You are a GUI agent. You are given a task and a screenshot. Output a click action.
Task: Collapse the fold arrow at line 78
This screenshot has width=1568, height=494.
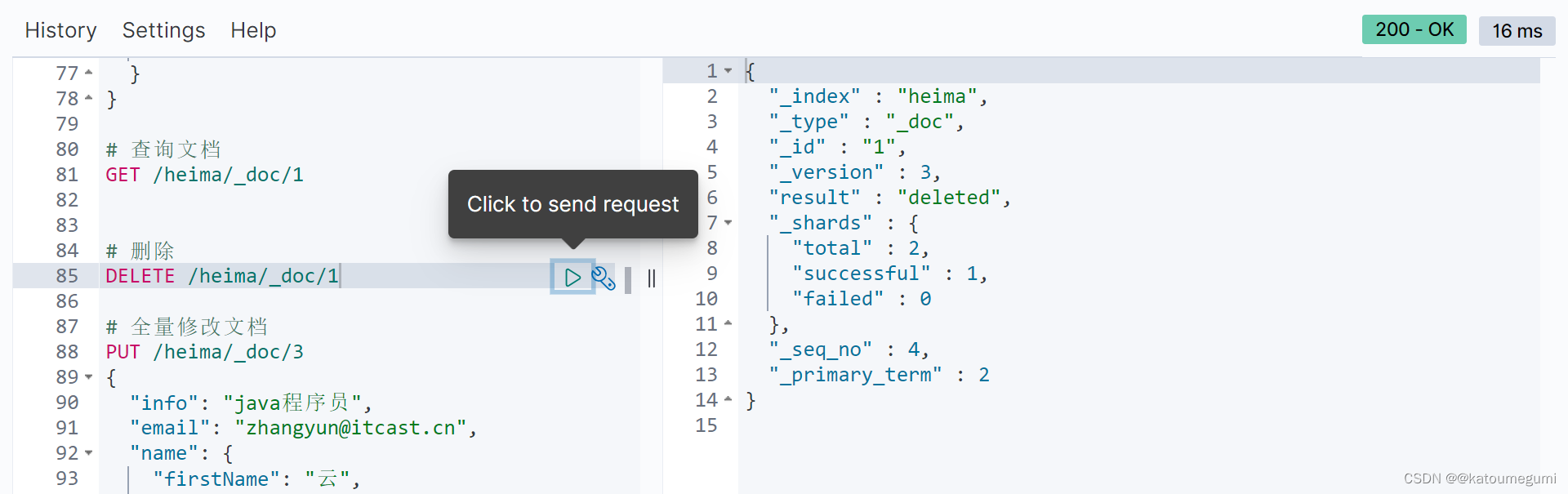coord(88,98)
